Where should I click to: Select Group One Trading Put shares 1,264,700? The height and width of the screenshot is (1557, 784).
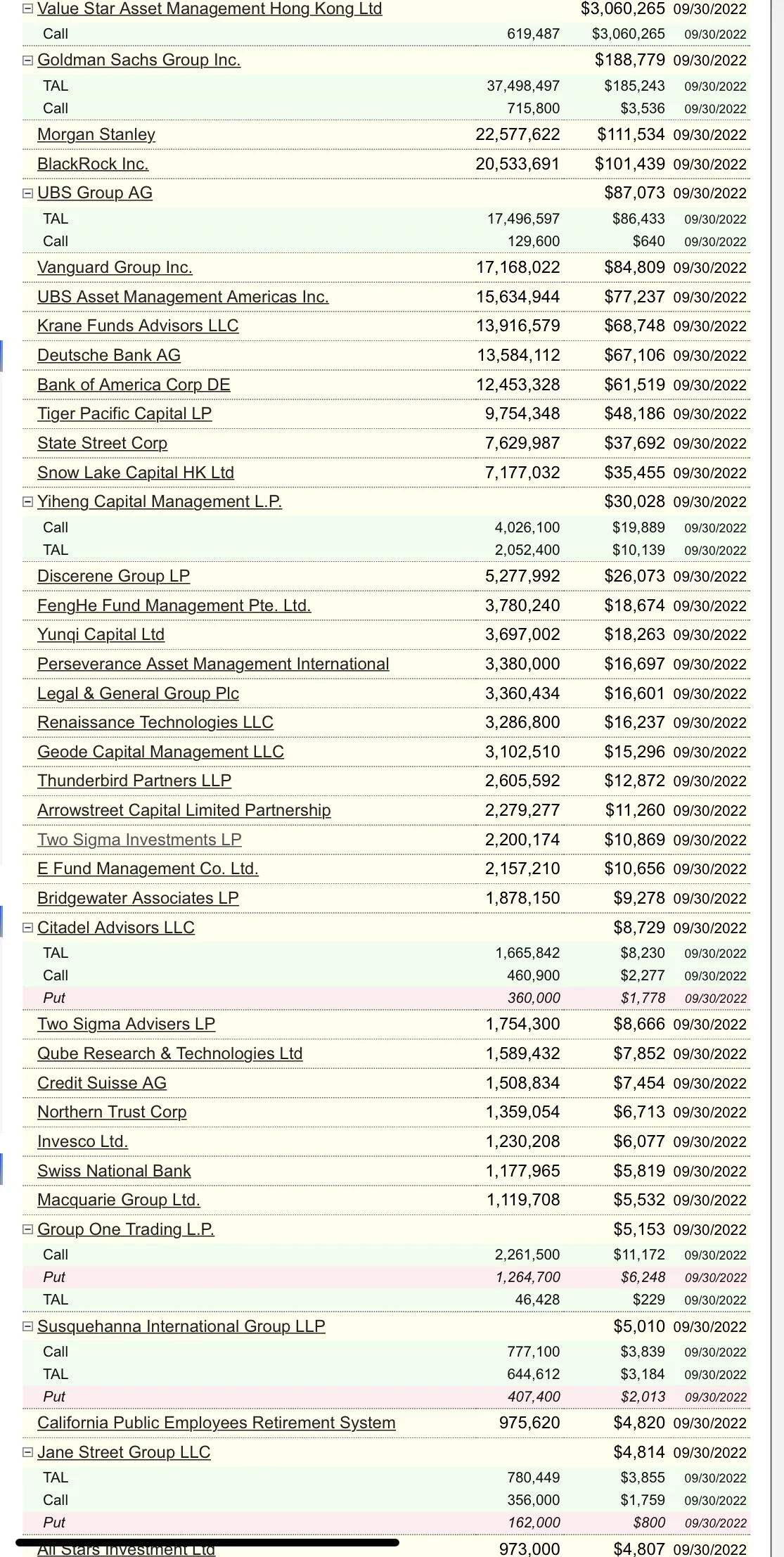pos(527,1277)
